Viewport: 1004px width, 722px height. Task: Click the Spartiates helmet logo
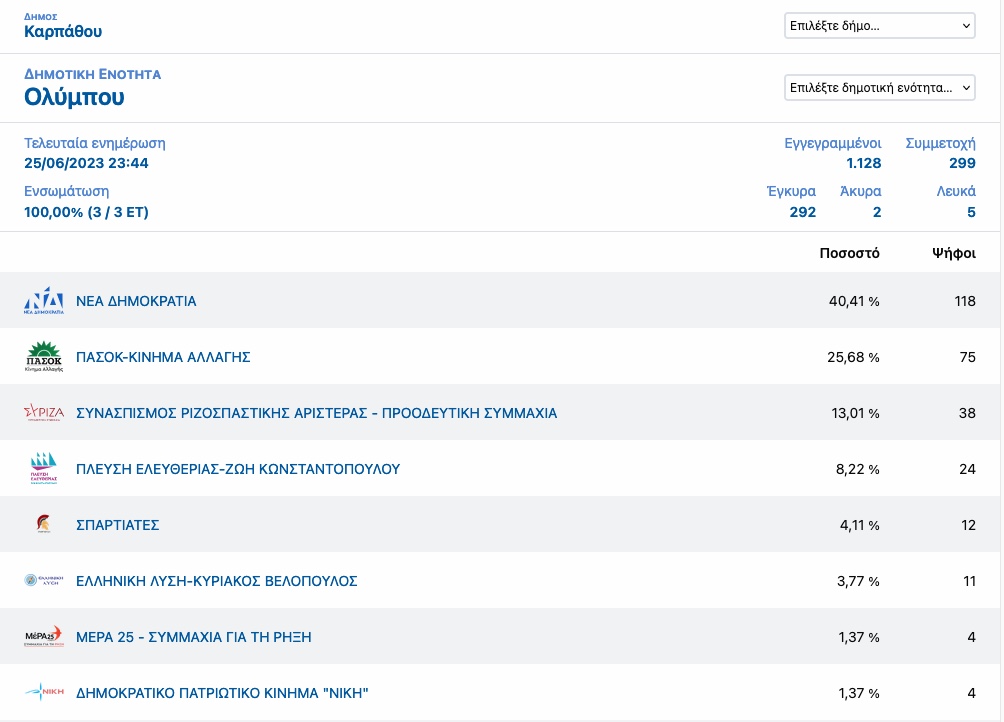tap(44, 524)
